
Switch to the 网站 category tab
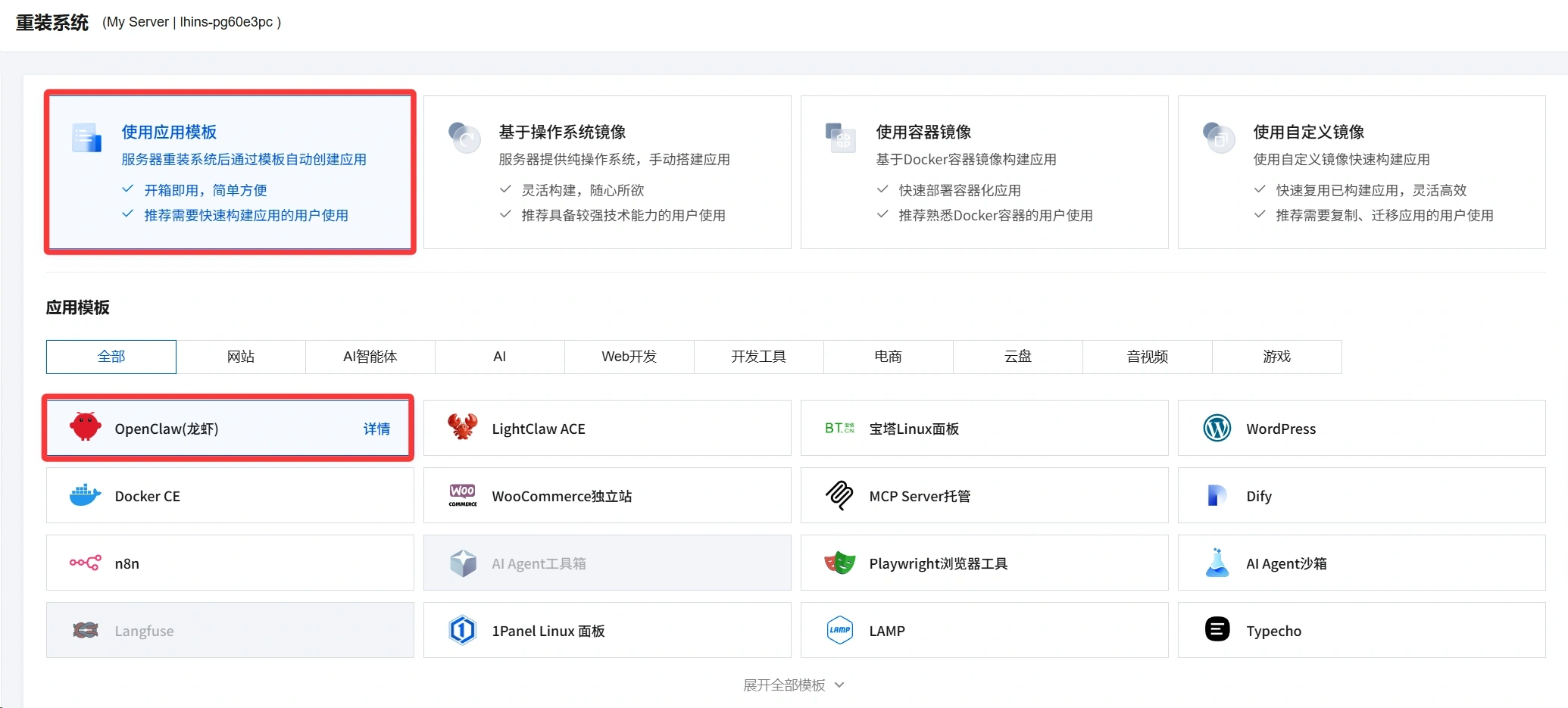241,357
